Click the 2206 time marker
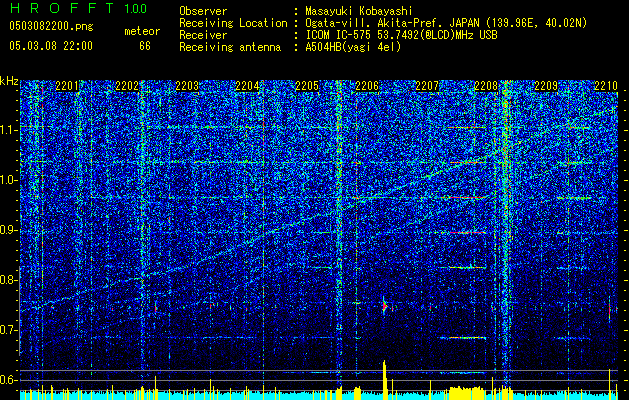The image size is (629, 400). tap(367, 86)
